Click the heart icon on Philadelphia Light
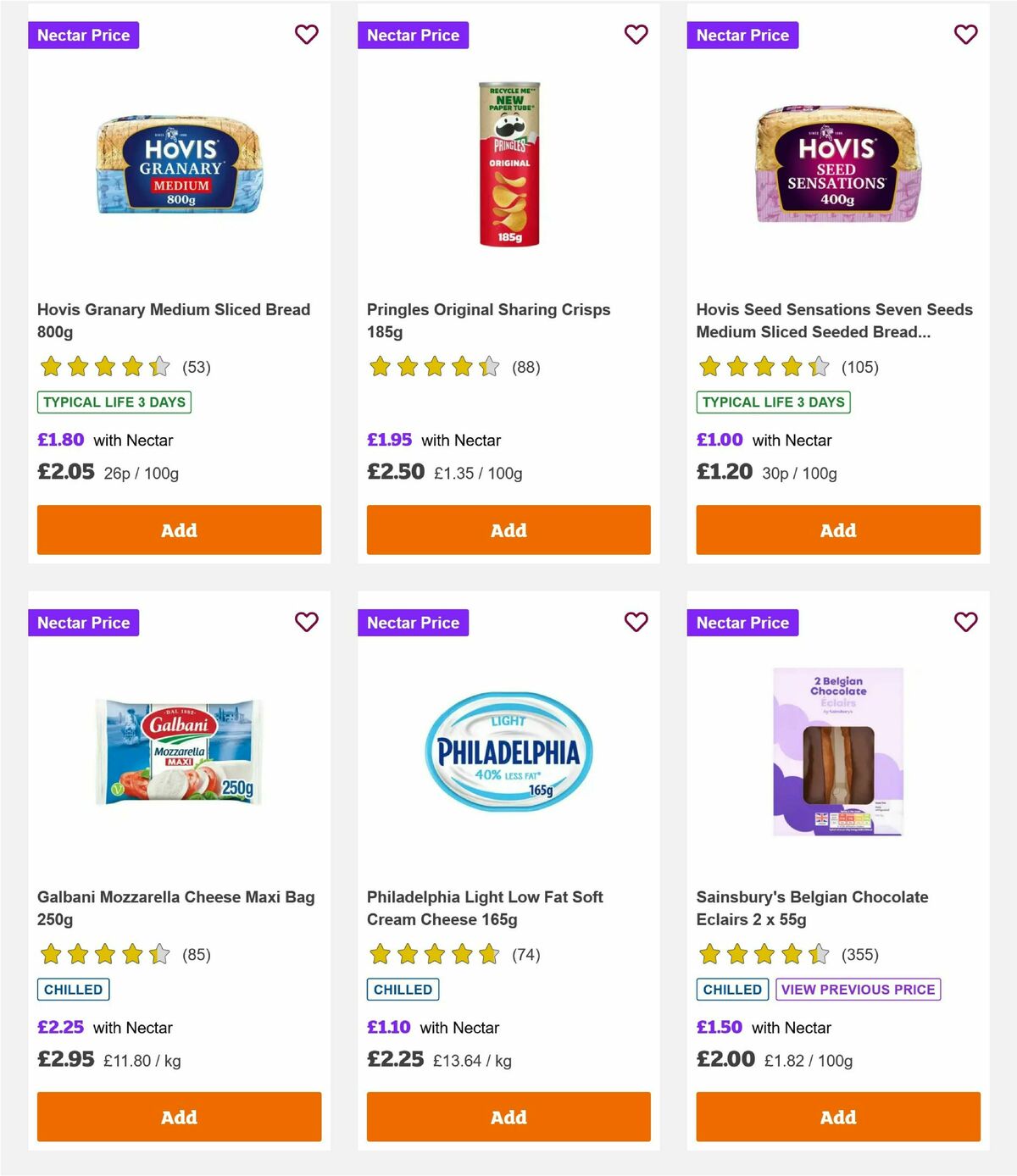This screenshot has width=1017, height=1176. point(636,622)
